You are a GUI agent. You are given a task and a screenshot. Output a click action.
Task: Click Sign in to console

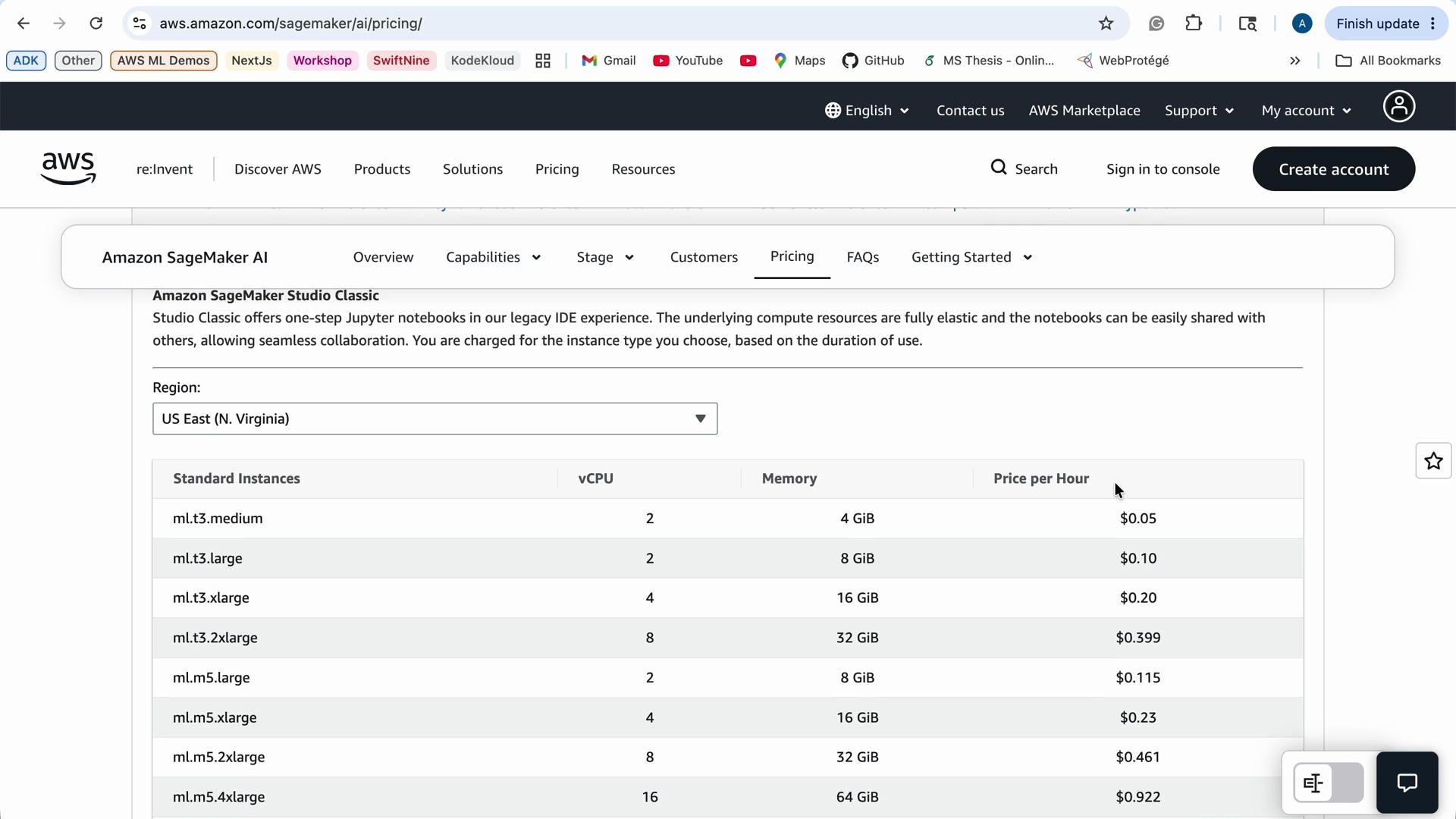[x=1163, y=169]
